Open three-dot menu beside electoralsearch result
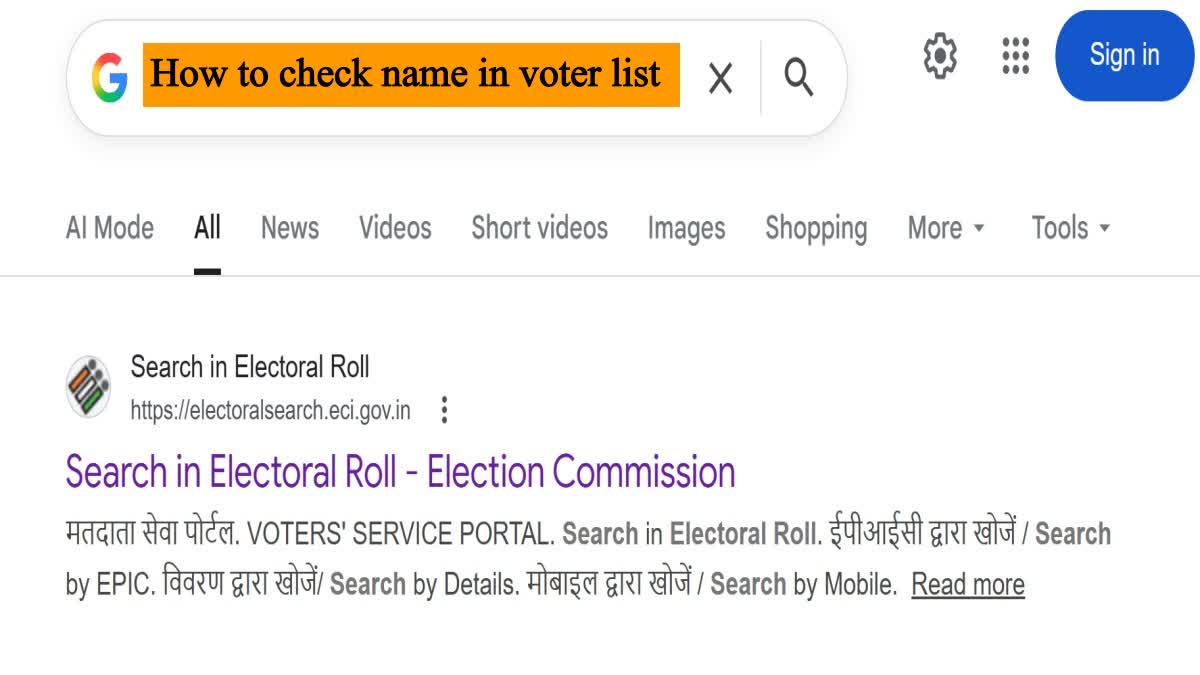The image size is (1200, 675). click(x=445, y=410)
